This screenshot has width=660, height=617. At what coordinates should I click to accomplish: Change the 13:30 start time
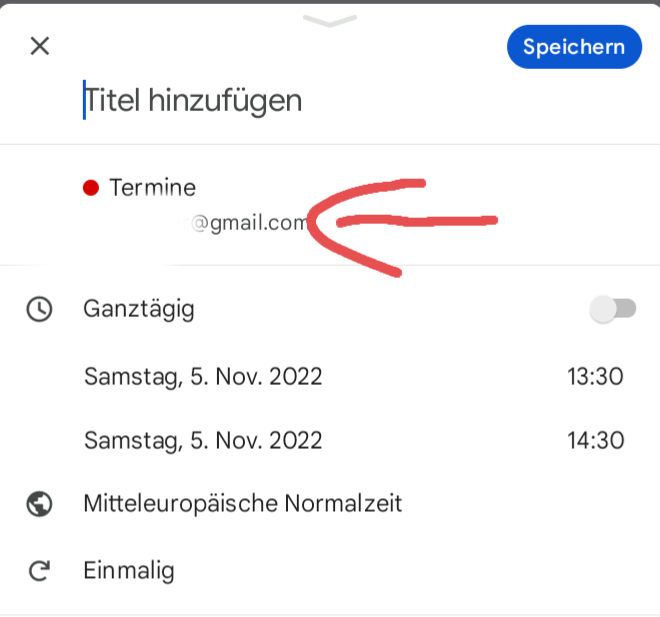[595, 377]
